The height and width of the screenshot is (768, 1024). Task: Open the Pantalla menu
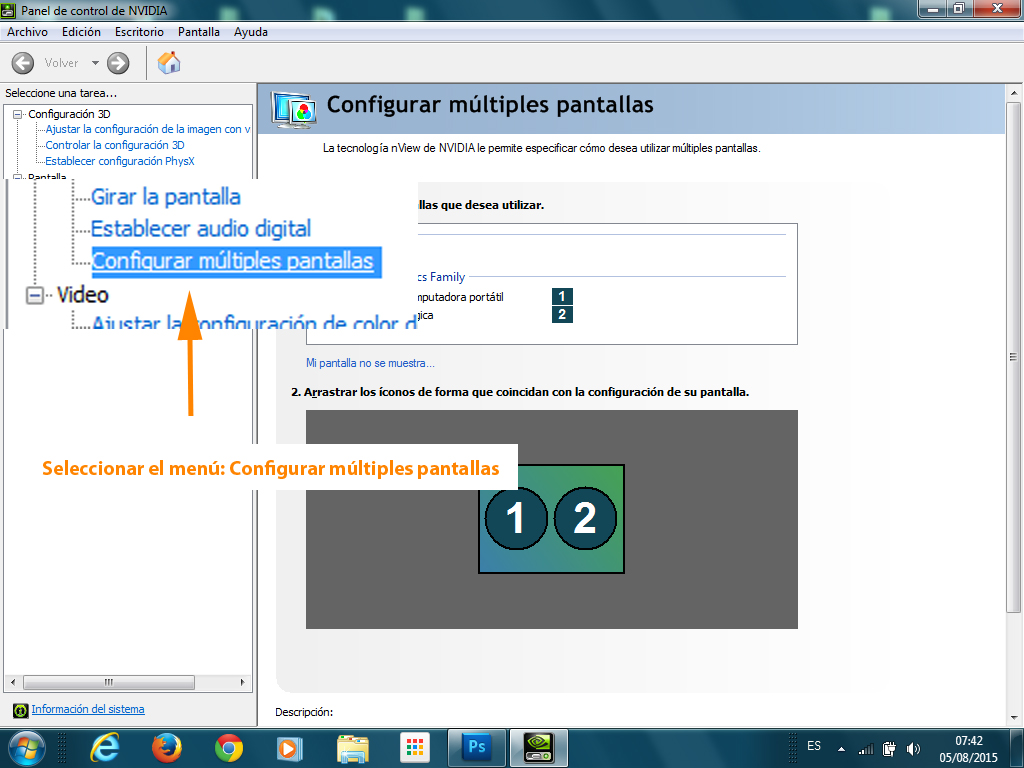click(x=199, y=32)
